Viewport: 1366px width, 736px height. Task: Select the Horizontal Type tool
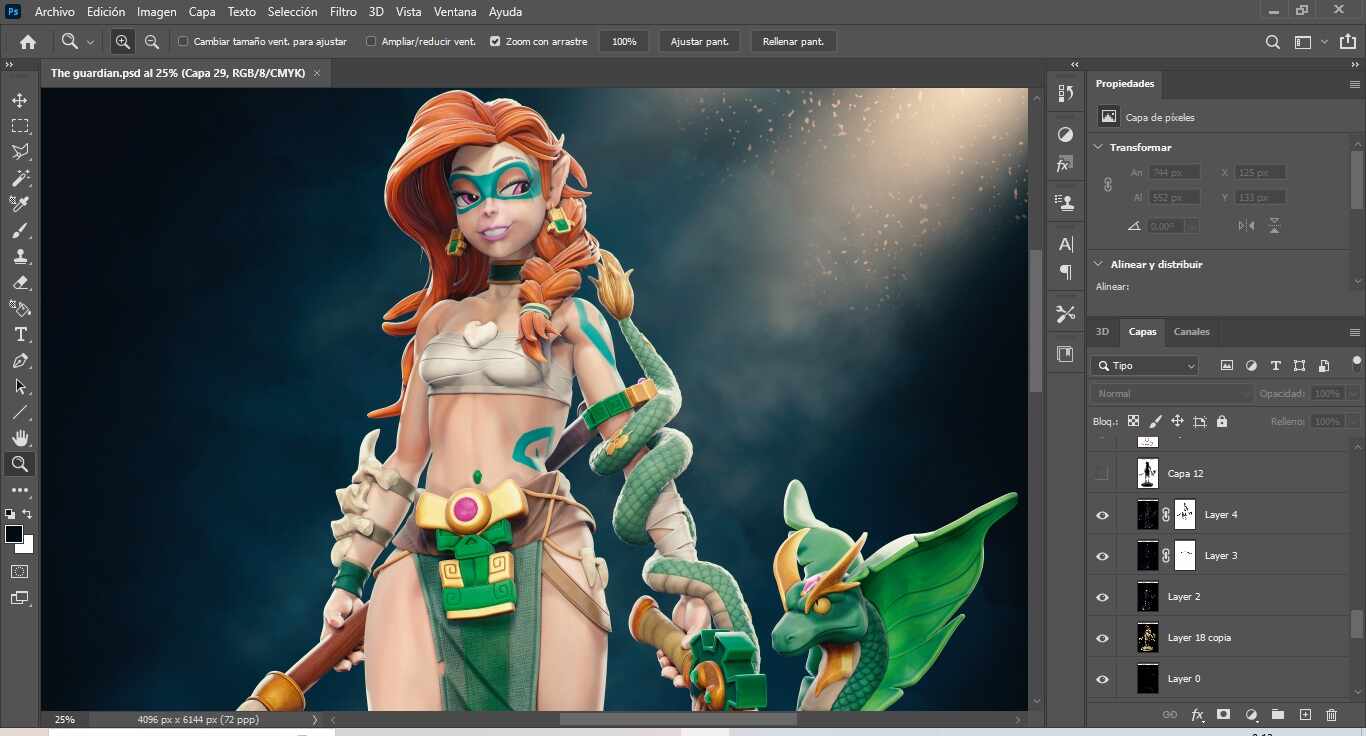pos(20,334)
